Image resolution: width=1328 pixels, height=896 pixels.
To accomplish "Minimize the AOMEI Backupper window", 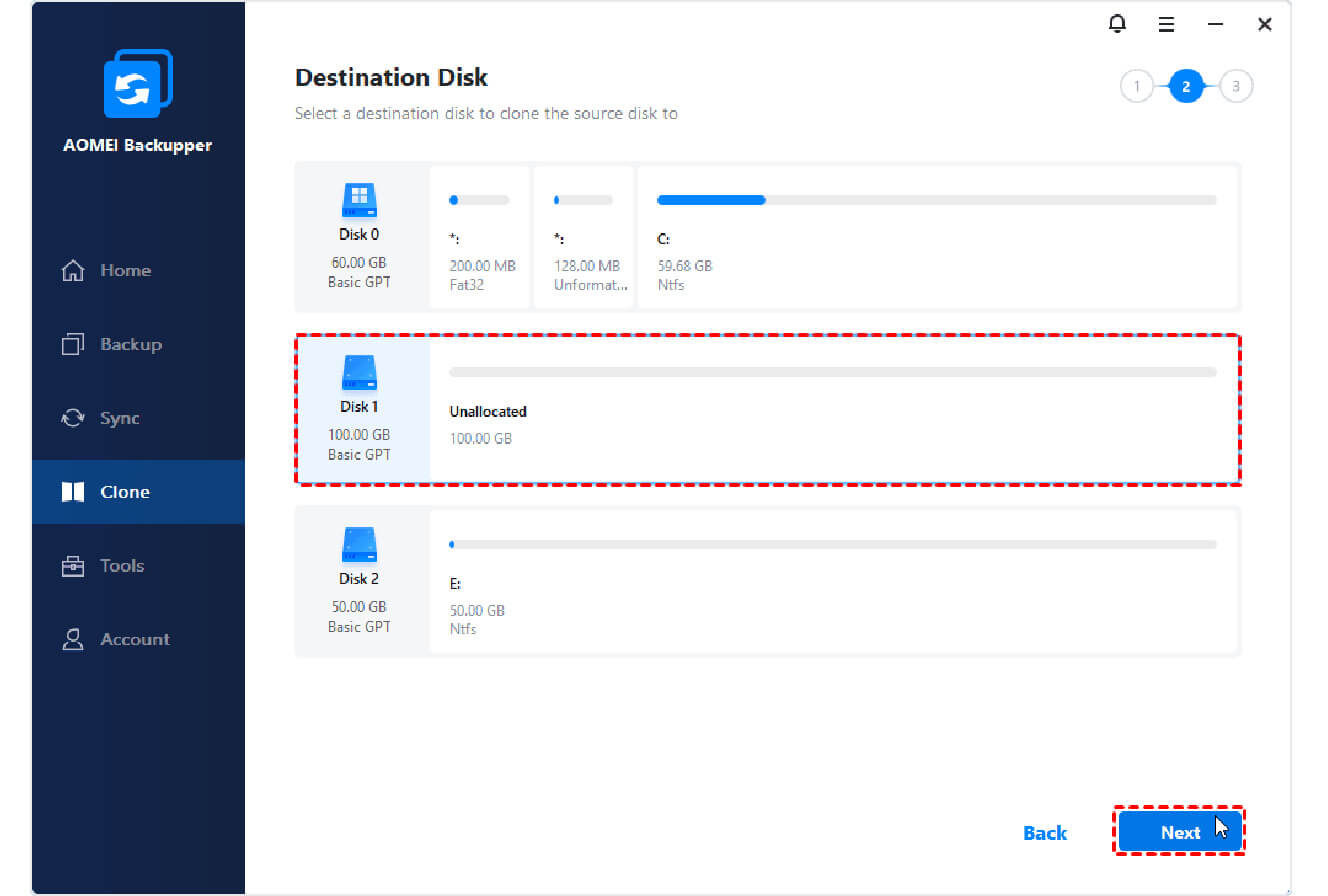I will 1215,25.
